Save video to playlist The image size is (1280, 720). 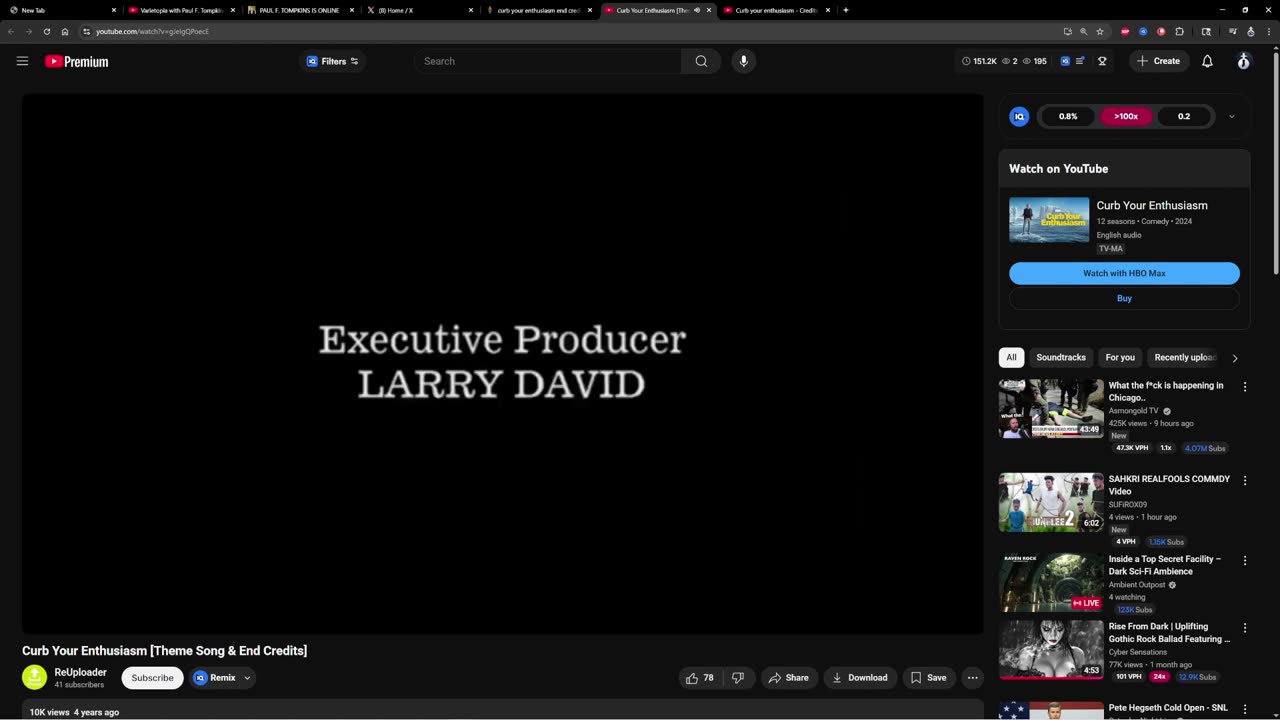928,678
